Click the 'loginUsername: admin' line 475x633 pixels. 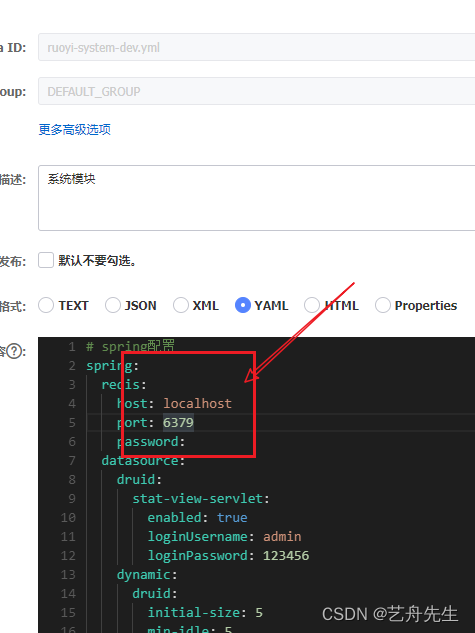point(224,536)
